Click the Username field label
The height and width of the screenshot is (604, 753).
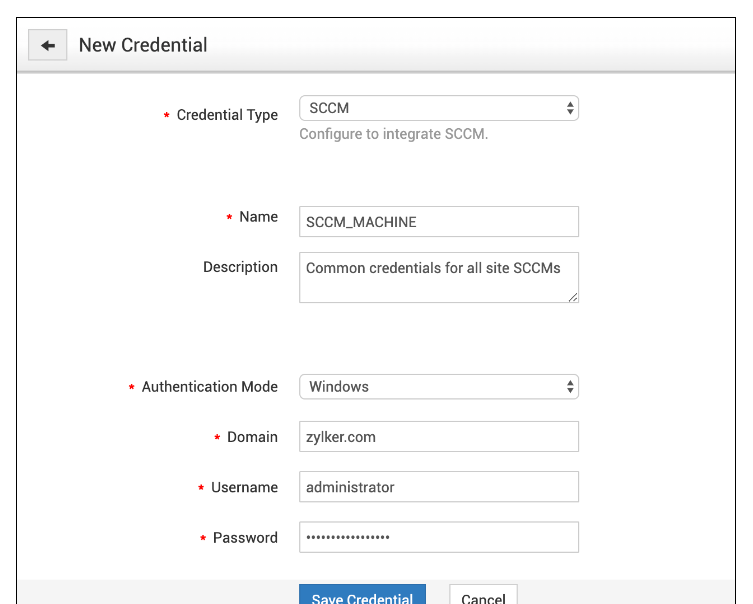pos(244,487)
